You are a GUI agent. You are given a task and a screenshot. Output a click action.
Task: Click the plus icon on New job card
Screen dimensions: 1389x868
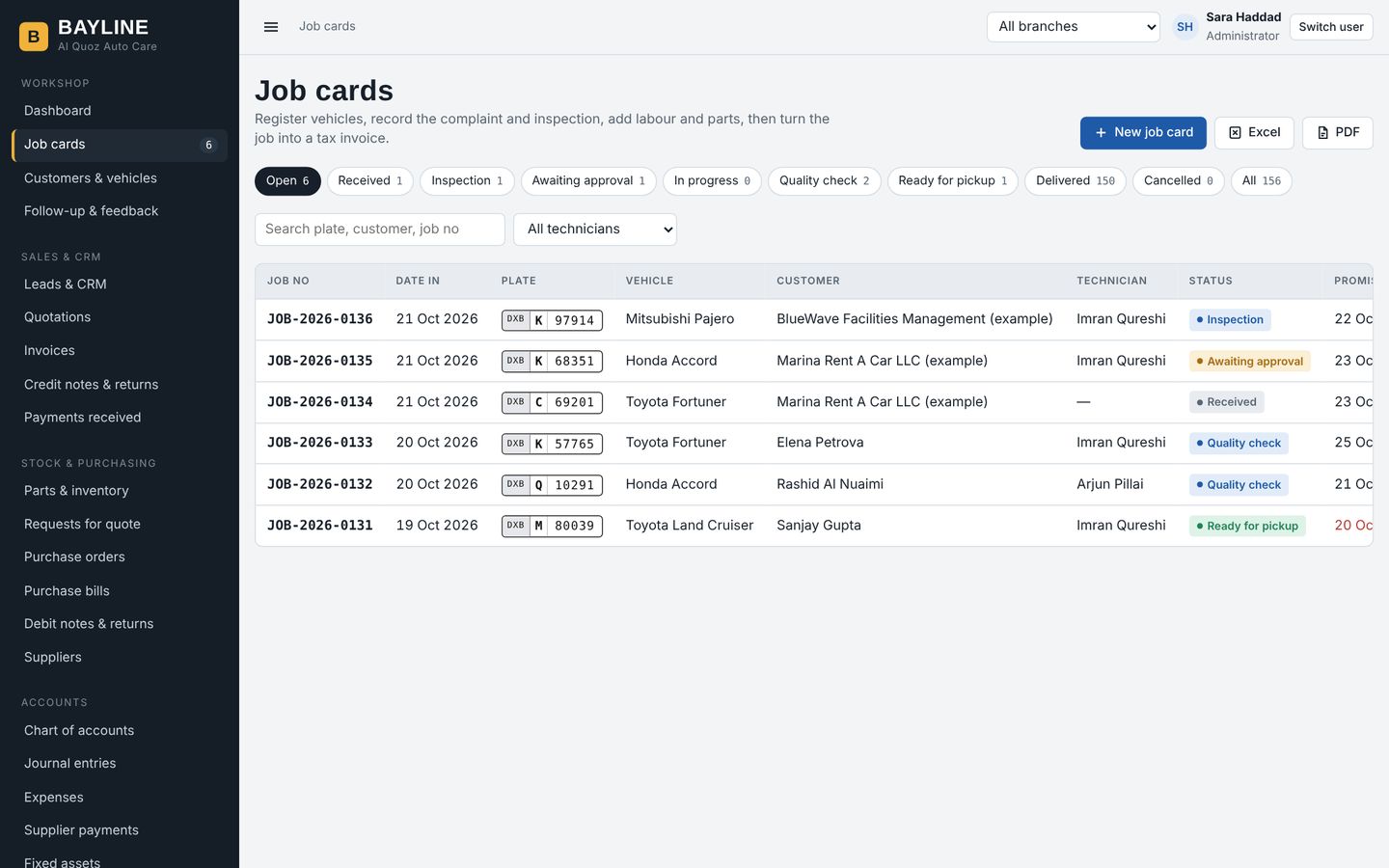coord(1101,133)
